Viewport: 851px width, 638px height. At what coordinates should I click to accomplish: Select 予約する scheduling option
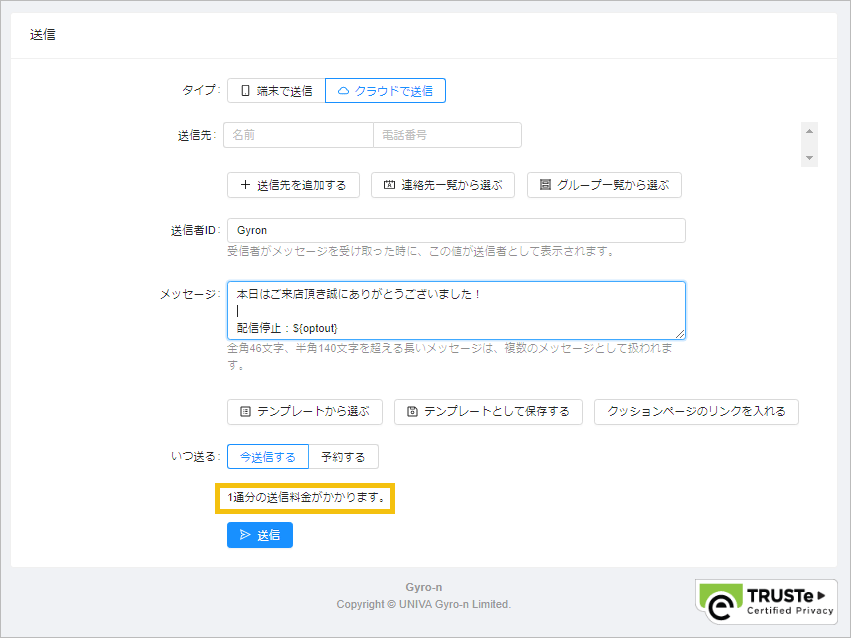coord(343,457)
